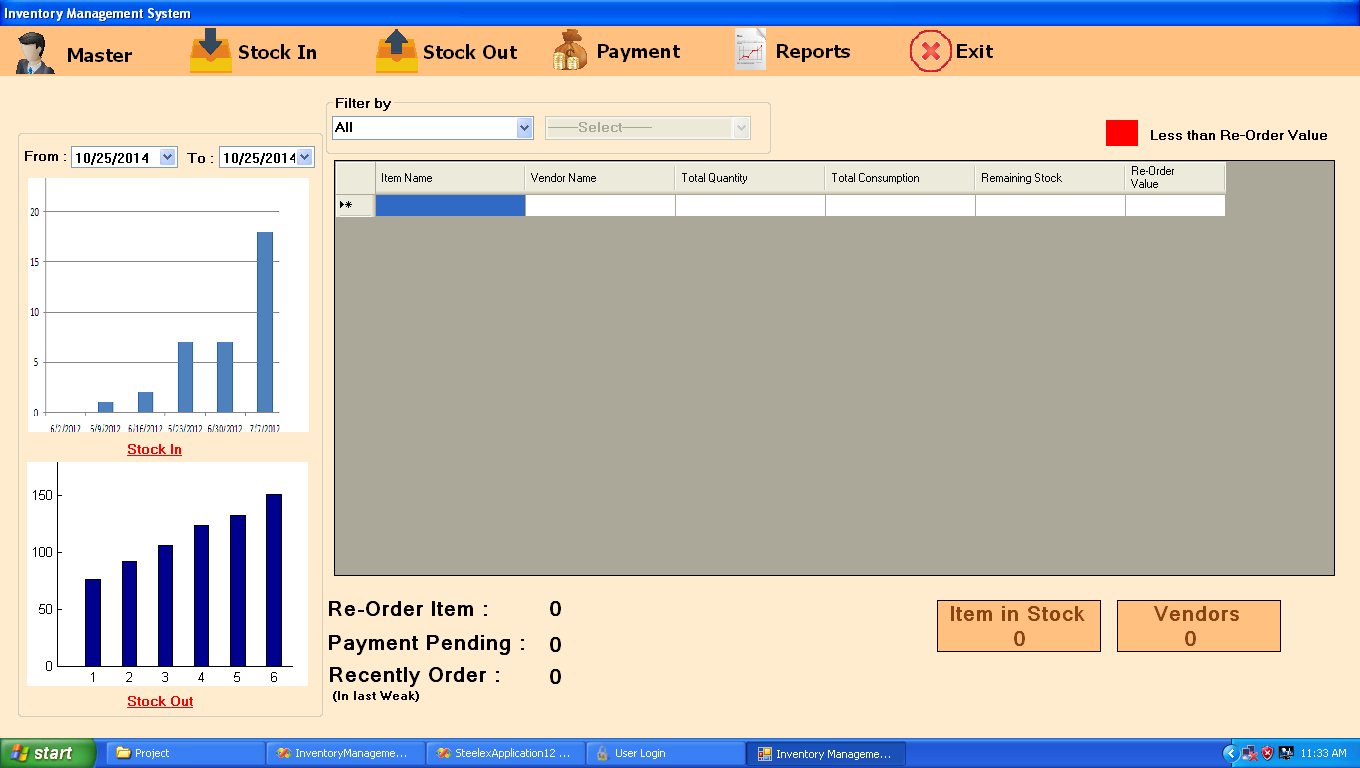Screen dimensions: 1360x768
Task: Click the Vendors count button
Action: pos(1198,626)
